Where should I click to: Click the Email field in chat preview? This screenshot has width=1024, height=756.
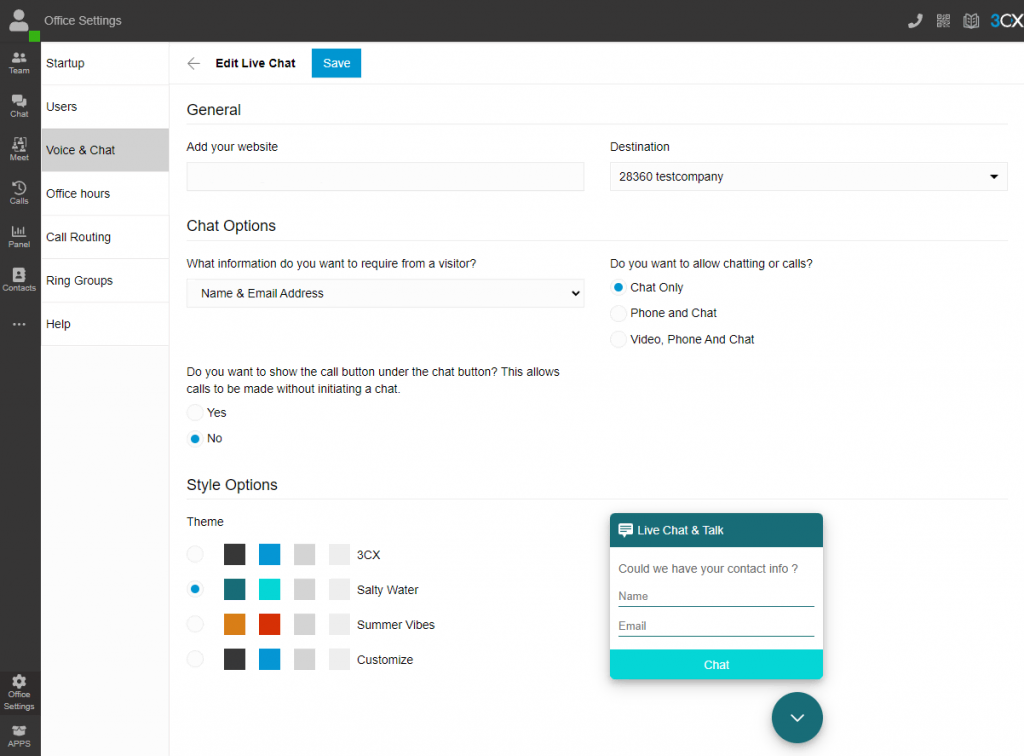(x=716, y=627)
